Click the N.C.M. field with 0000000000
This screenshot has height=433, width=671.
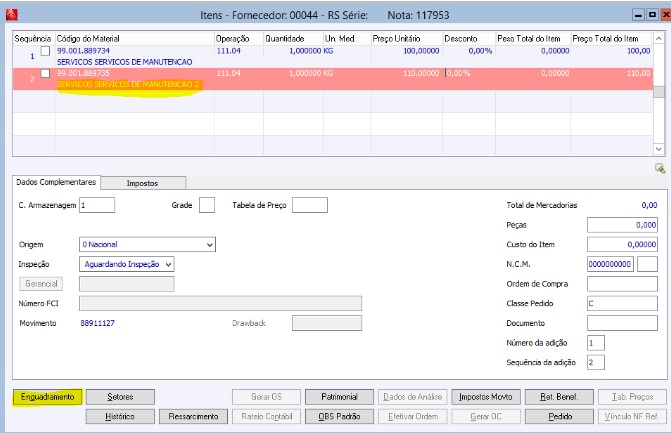pyautogui.click(x=609, y=264)
